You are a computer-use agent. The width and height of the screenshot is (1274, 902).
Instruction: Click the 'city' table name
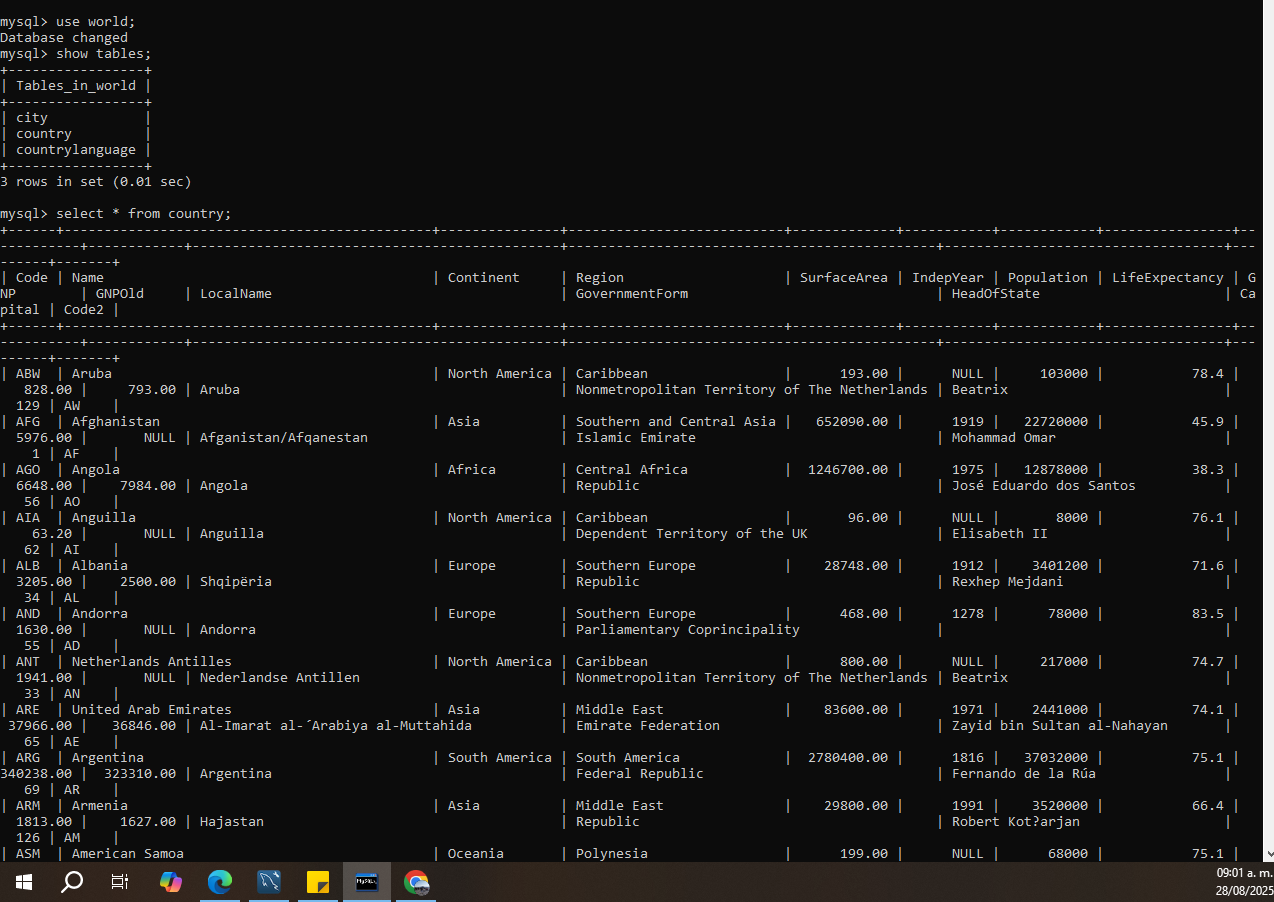pyautogui.click(x=32, y=118)
